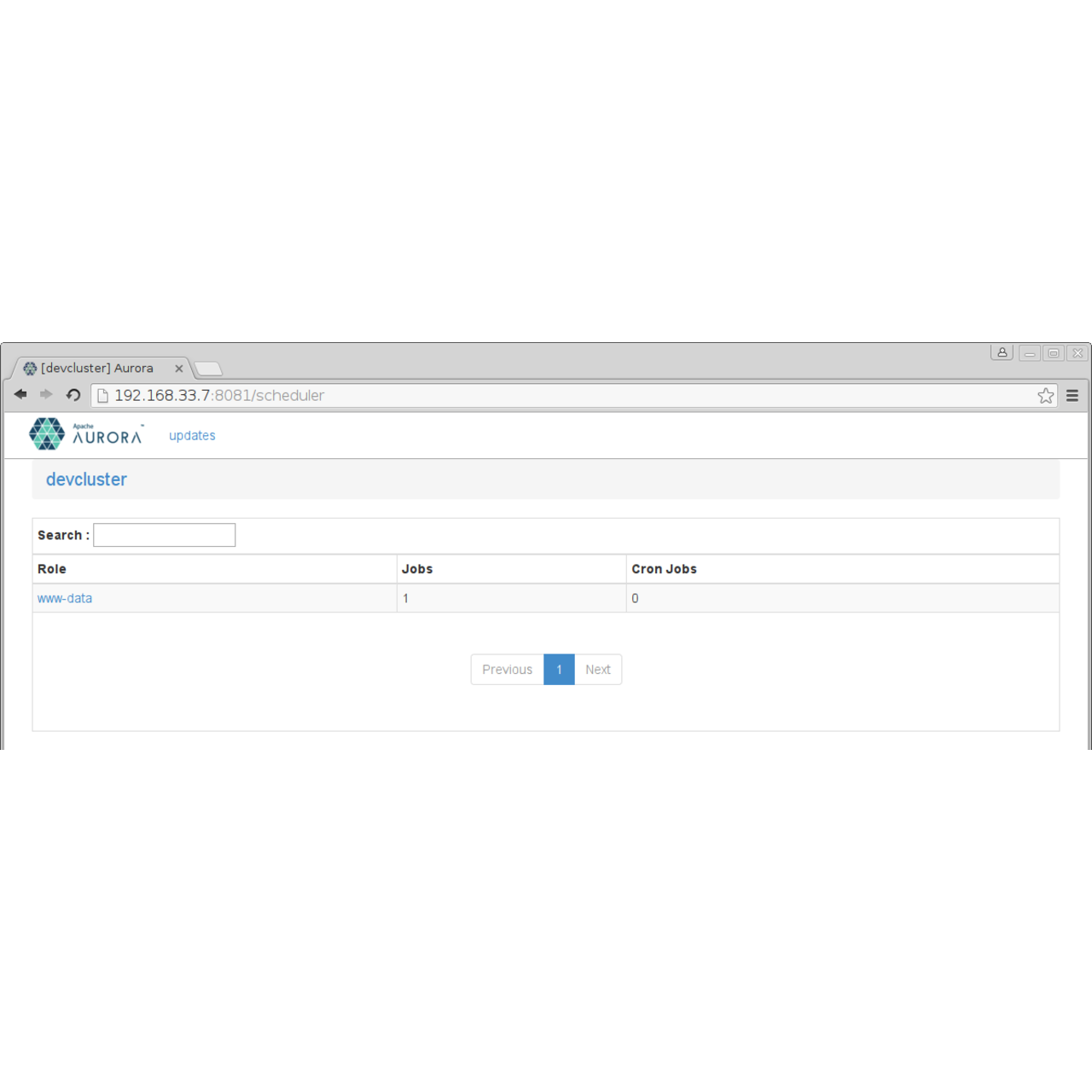Viewport: 1092px width, 1092px height.
Task: Focus the Search input field
Action: point(164,535)
